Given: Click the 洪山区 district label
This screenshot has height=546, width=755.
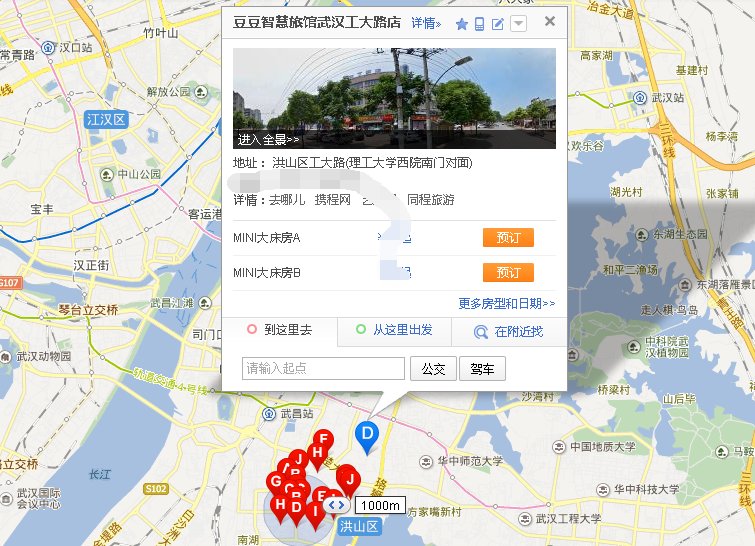Looking at the screenshot, I should pyautogui.click(x=359, y=526).
